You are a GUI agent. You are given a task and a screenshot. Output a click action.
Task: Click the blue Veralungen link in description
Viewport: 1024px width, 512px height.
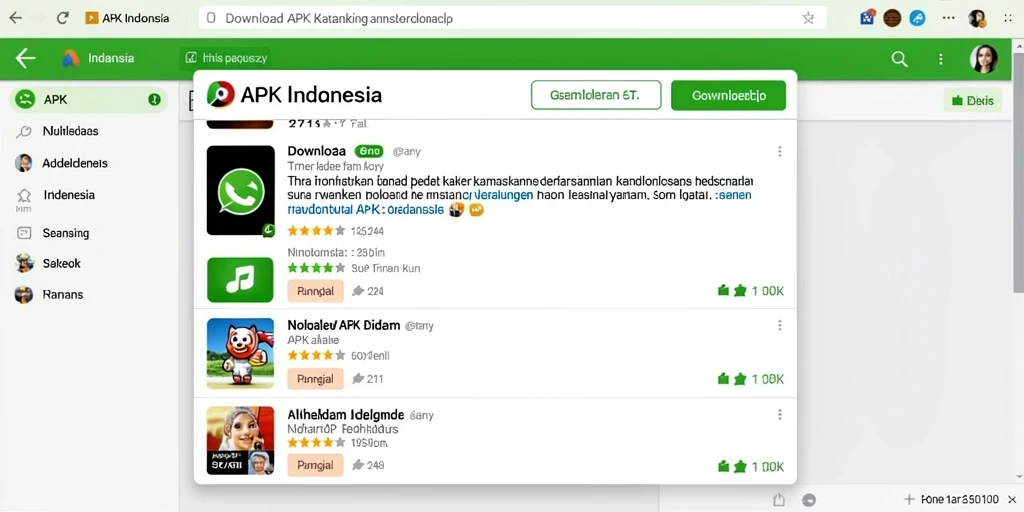click(502, 195)
